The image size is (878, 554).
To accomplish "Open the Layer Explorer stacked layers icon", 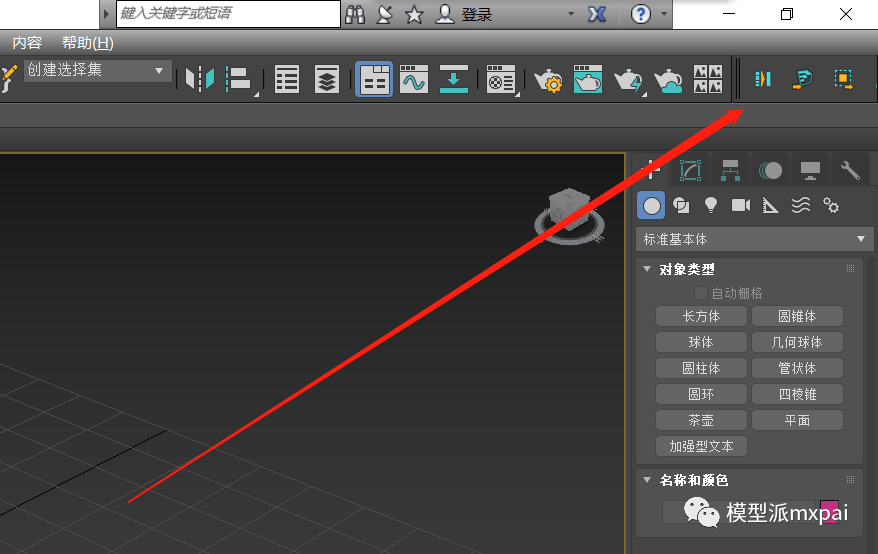I will point(326,79).
